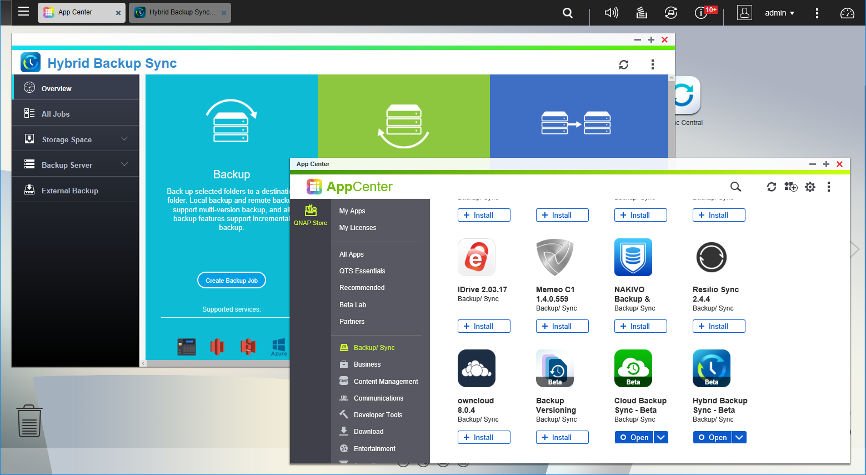Select Business category
Image resolution: width=866 pixels, height=475 pixels.
360,364
